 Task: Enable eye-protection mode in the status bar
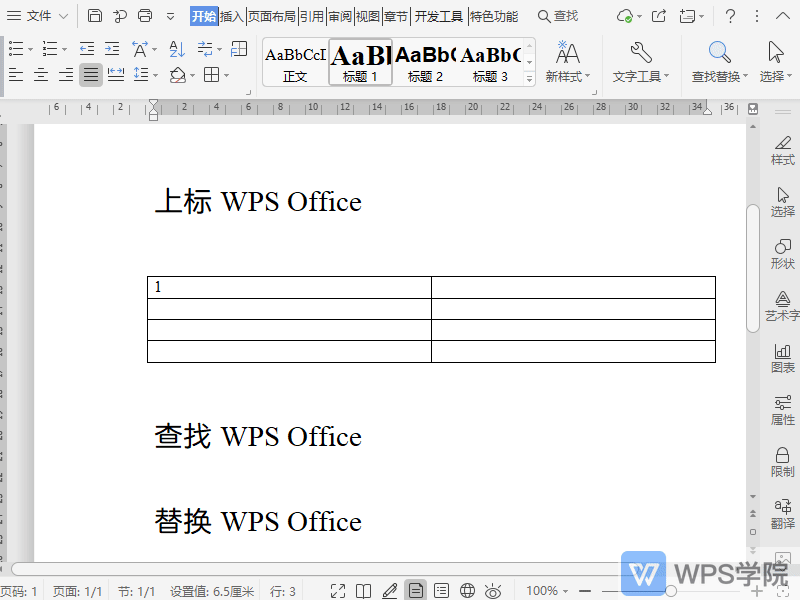point(492,590)
